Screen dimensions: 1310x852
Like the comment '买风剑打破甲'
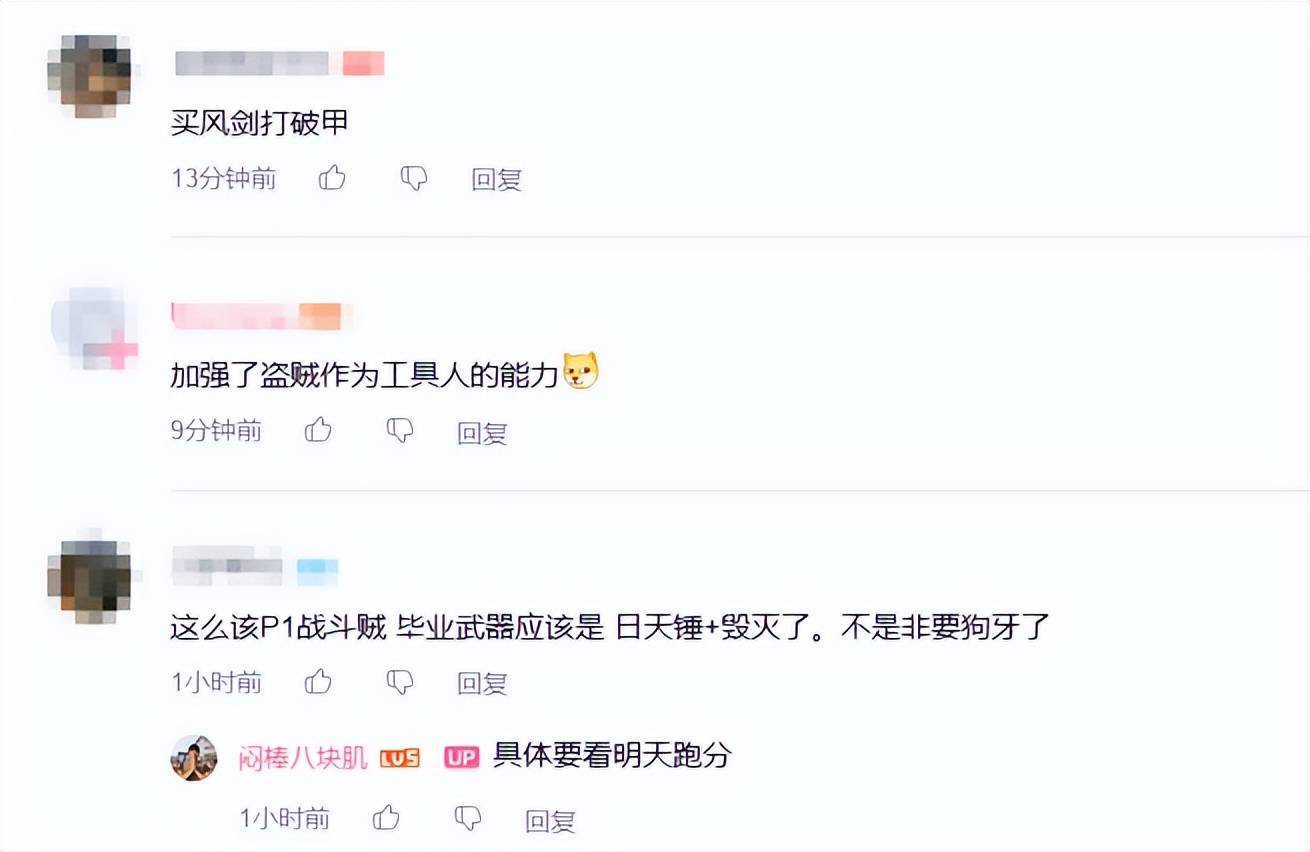point(332,179)
